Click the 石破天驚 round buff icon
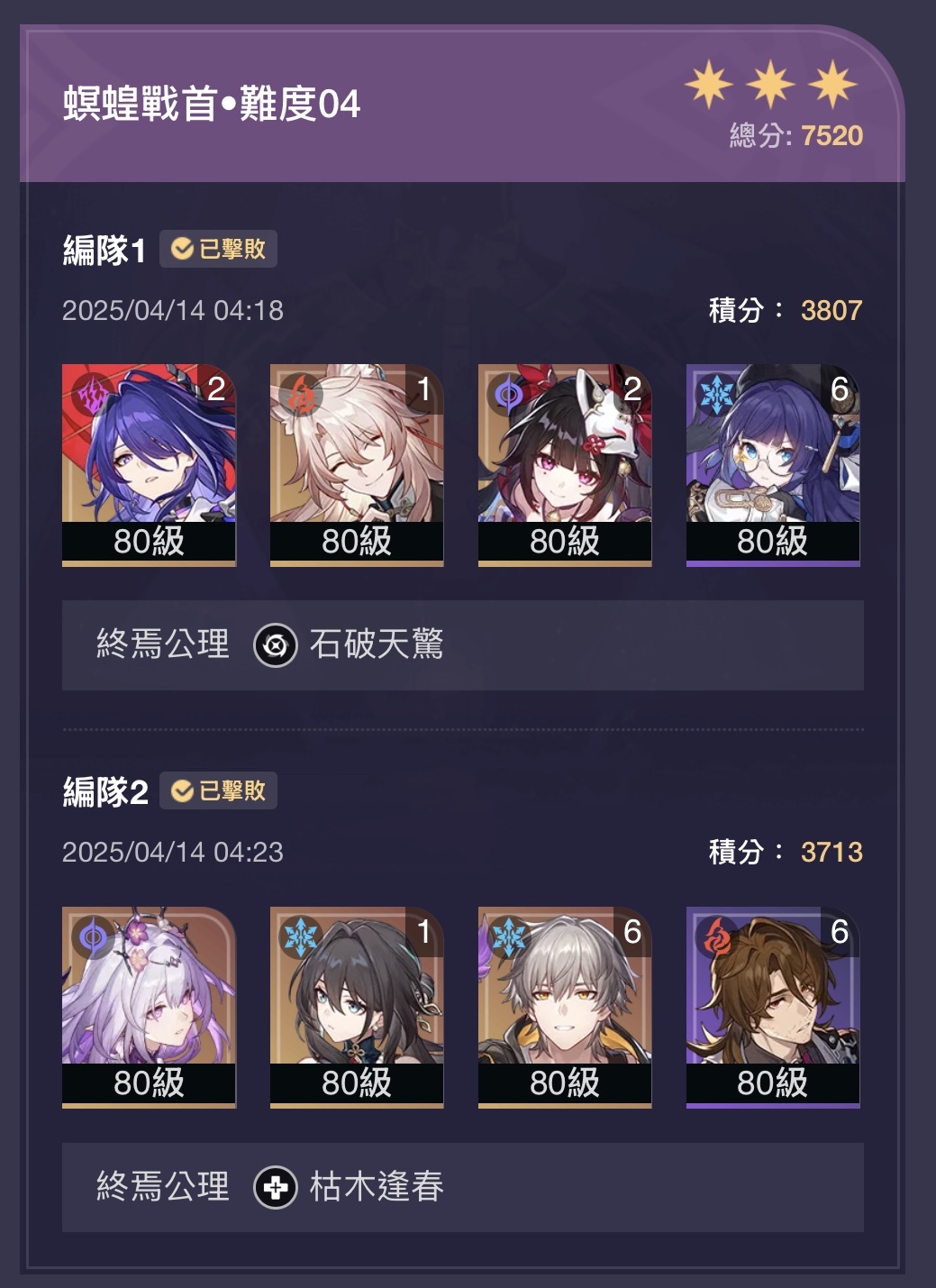 [x=276, y=645]
